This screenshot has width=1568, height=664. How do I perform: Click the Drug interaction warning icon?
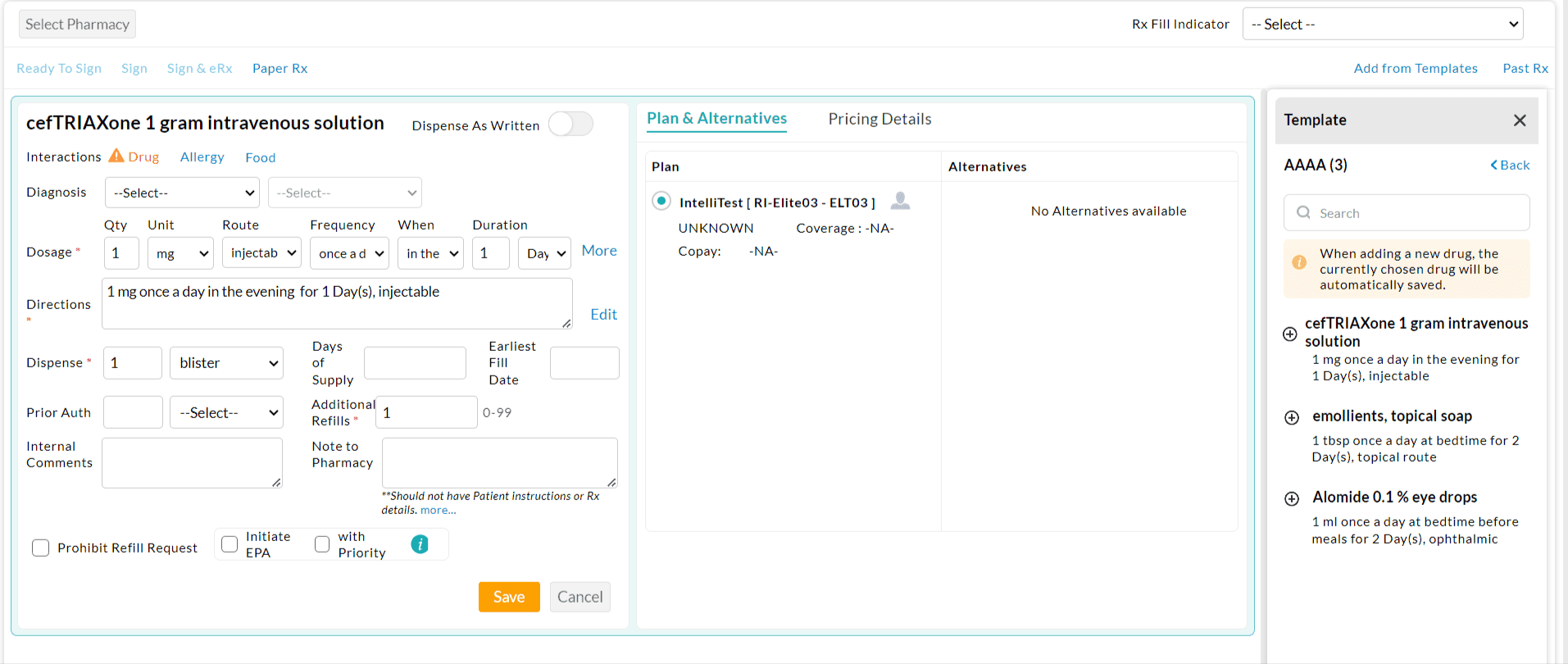[116, 156]
